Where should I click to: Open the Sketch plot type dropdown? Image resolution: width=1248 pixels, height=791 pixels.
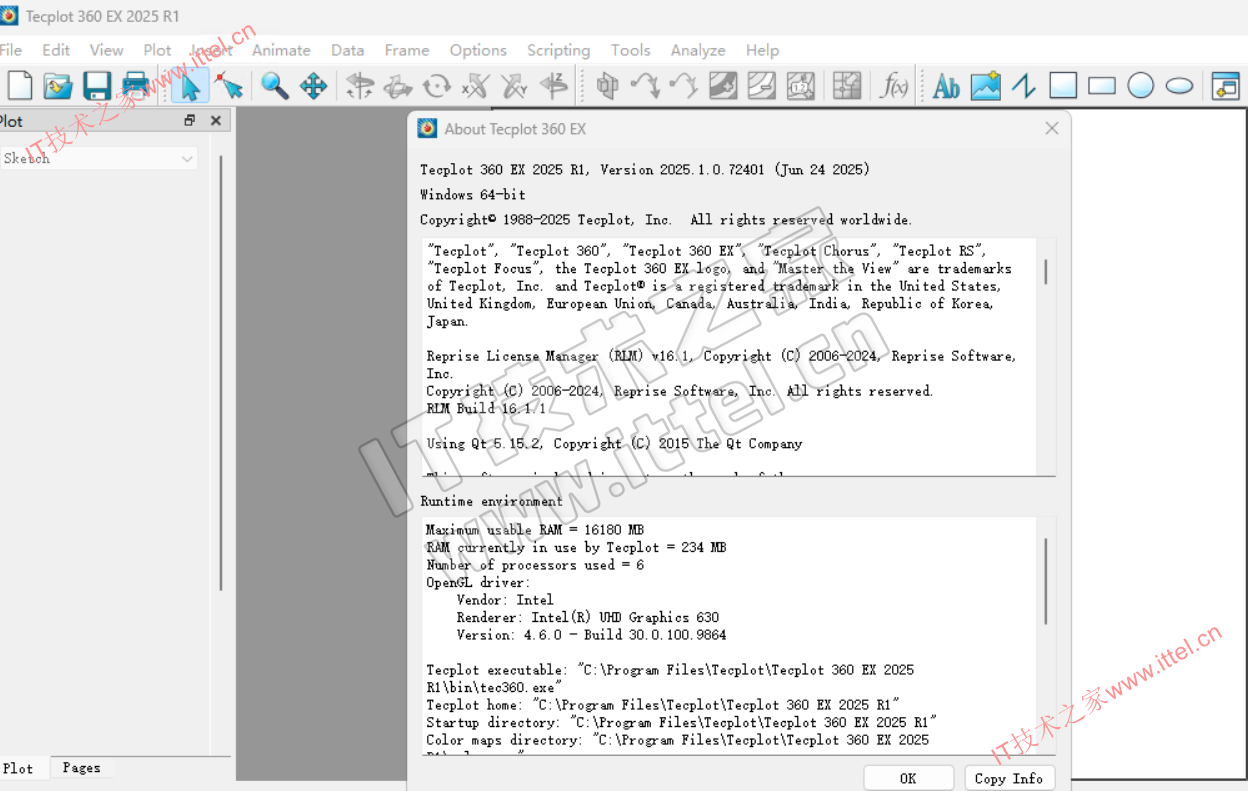tap(98, 158)
